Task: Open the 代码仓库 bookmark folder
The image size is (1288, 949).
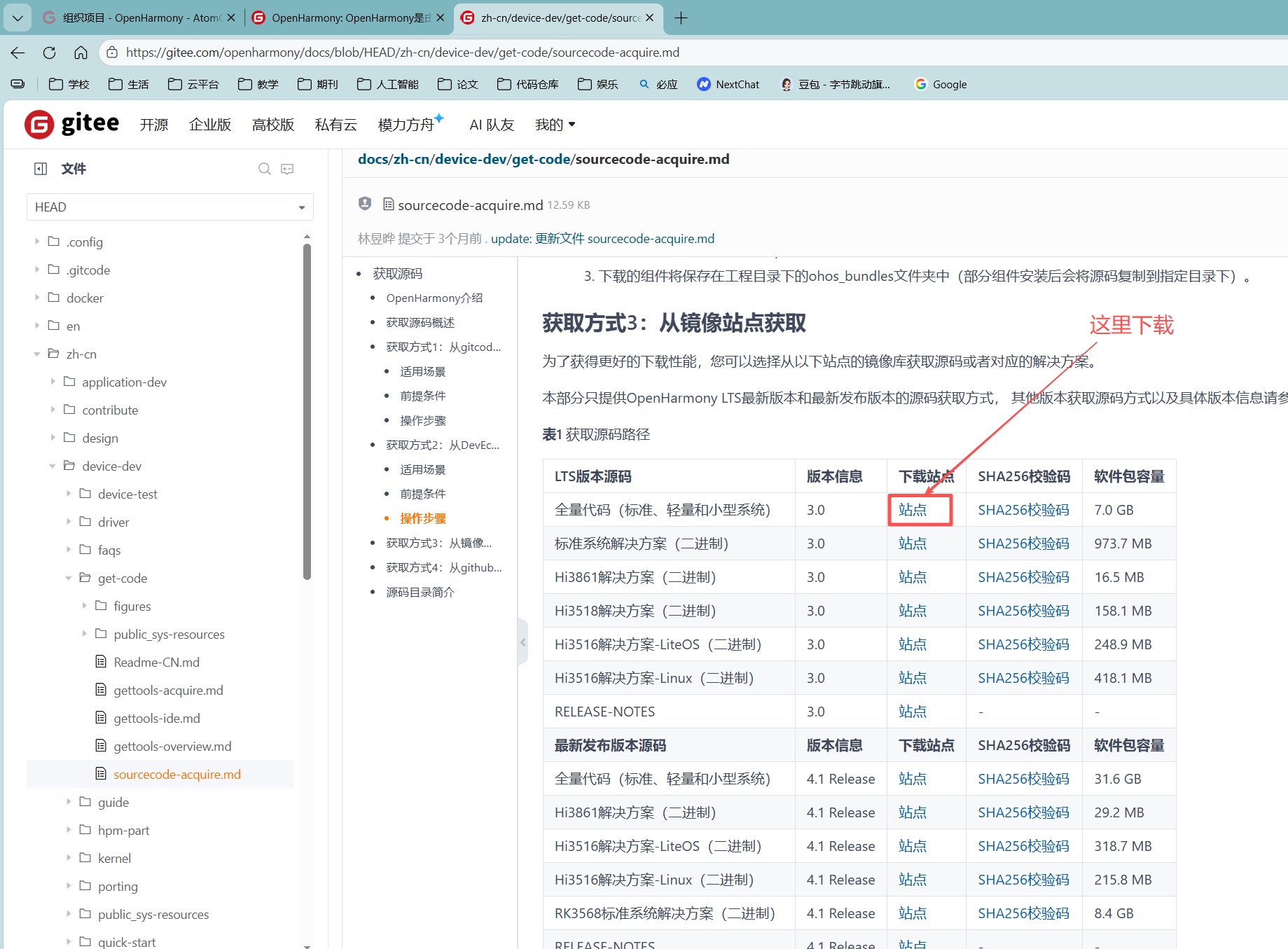Action: pos(528,84)
